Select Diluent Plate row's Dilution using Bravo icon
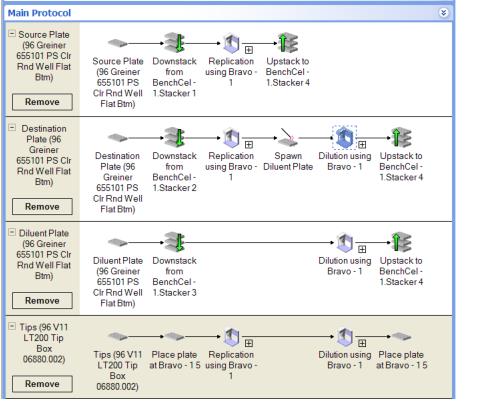 coord(345,242)
